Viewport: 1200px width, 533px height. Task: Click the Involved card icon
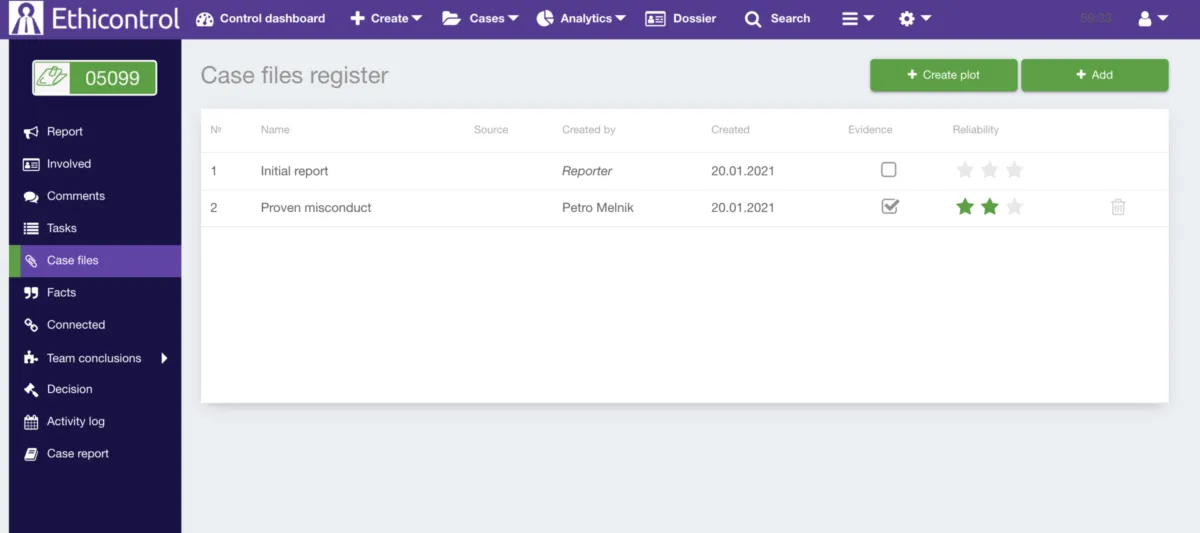pyautogui.click(x=30, y=164)
